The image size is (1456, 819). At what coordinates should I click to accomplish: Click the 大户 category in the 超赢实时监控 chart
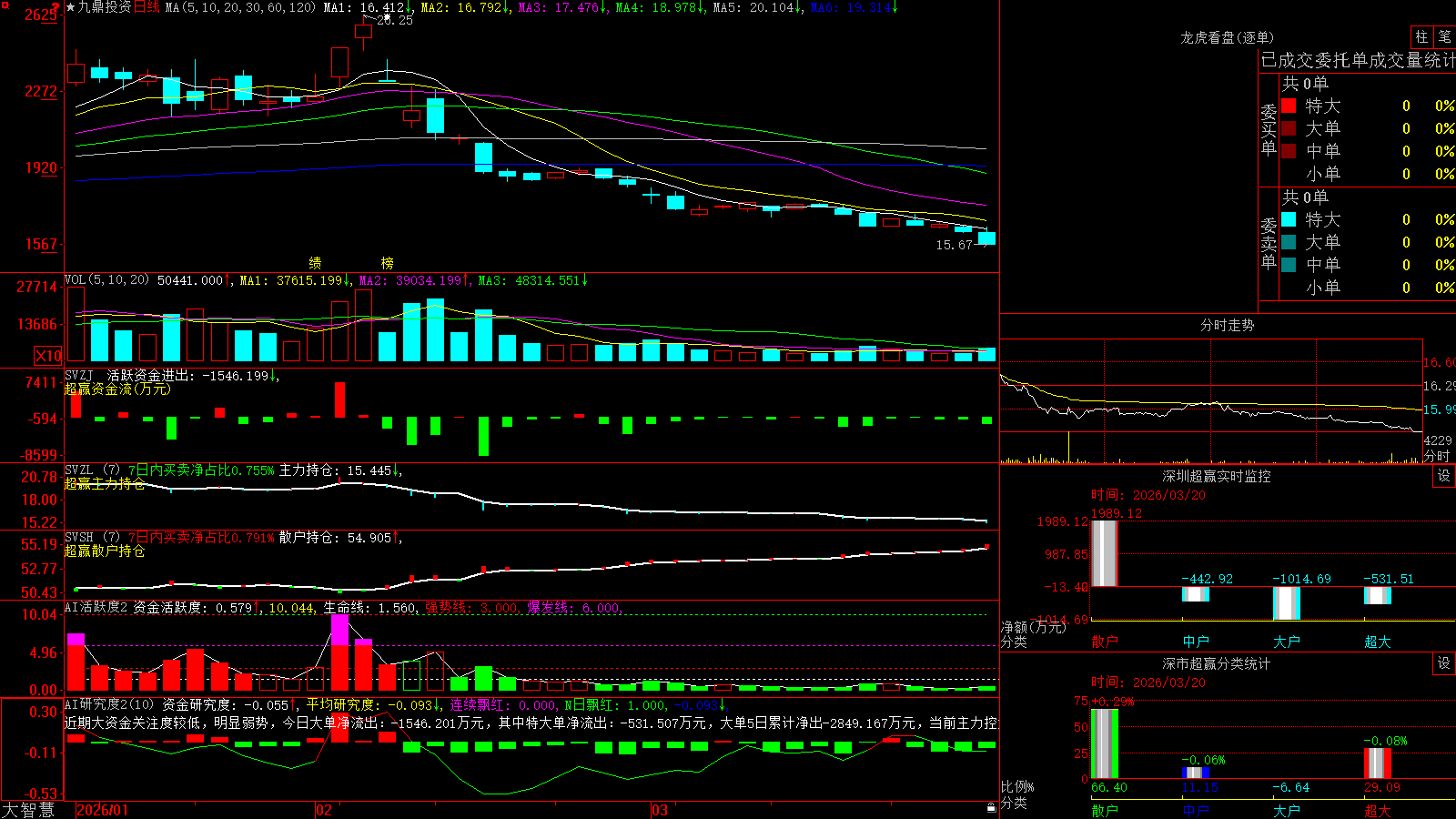coord(1287,642)
